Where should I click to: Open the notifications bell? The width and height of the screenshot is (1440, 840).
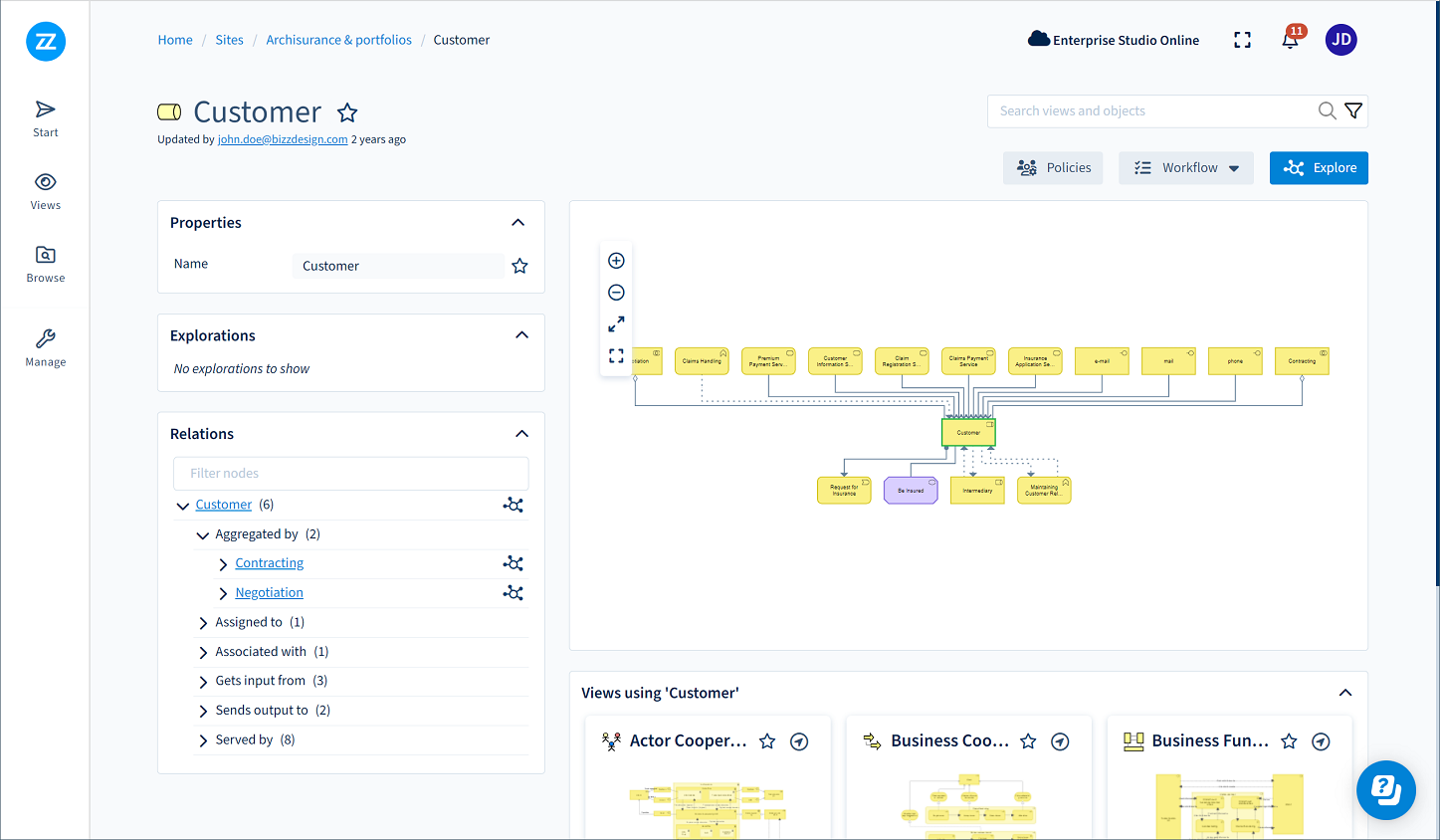pos(1291,40)
